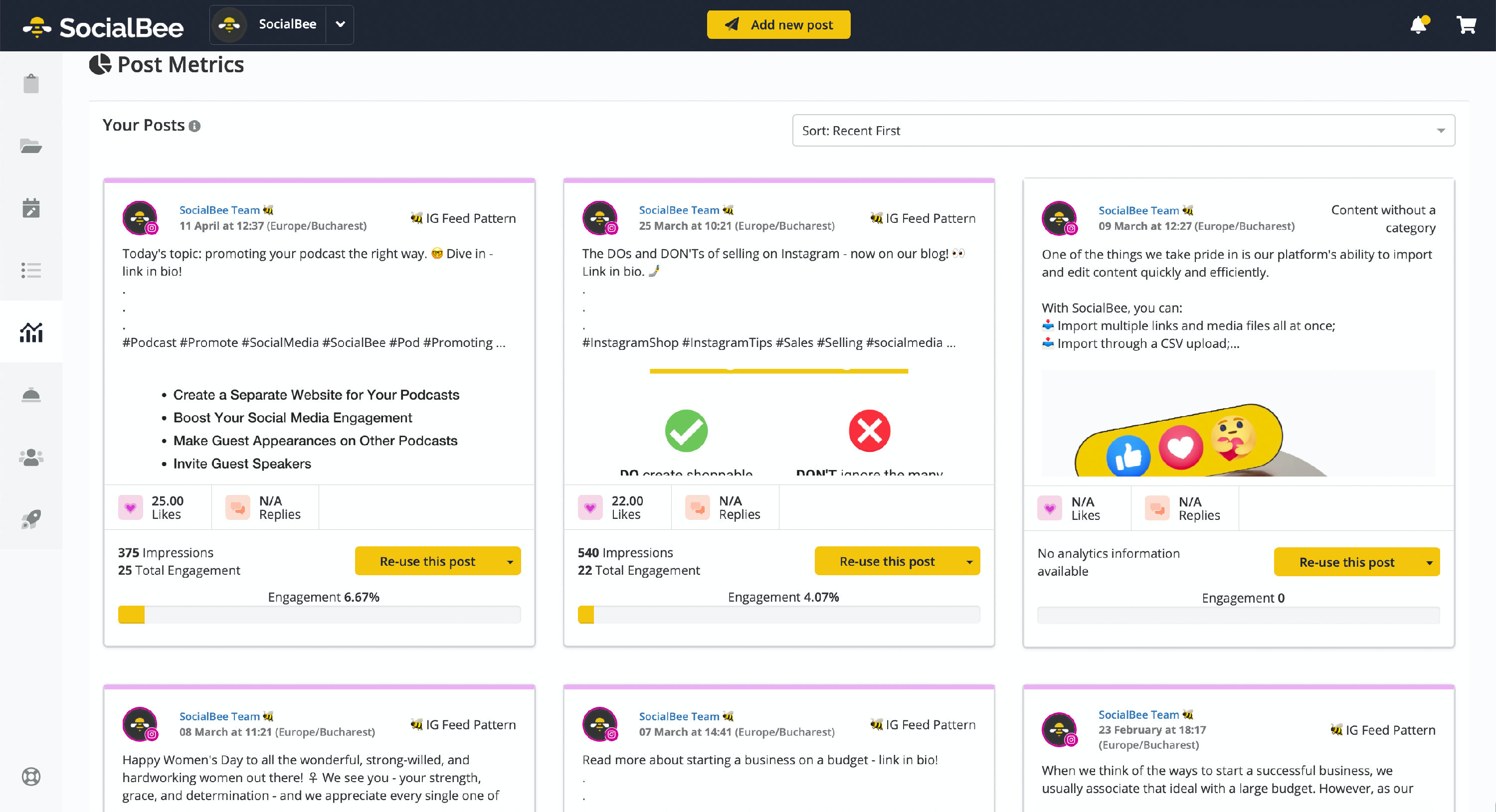Open the reaction emojis image thumbnail
This screenshot has height=812, width=1496.
1238,423
